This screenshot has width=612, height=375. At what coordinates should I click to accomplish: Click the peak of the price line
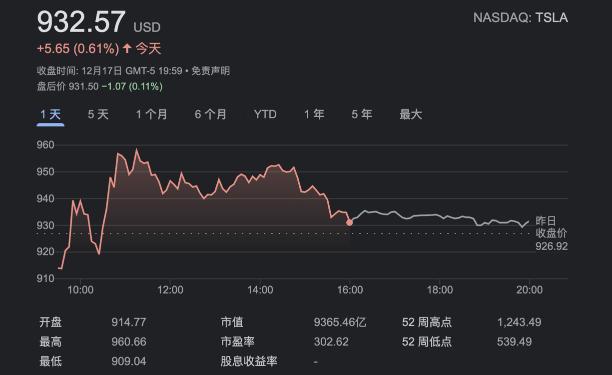point(136,149)
